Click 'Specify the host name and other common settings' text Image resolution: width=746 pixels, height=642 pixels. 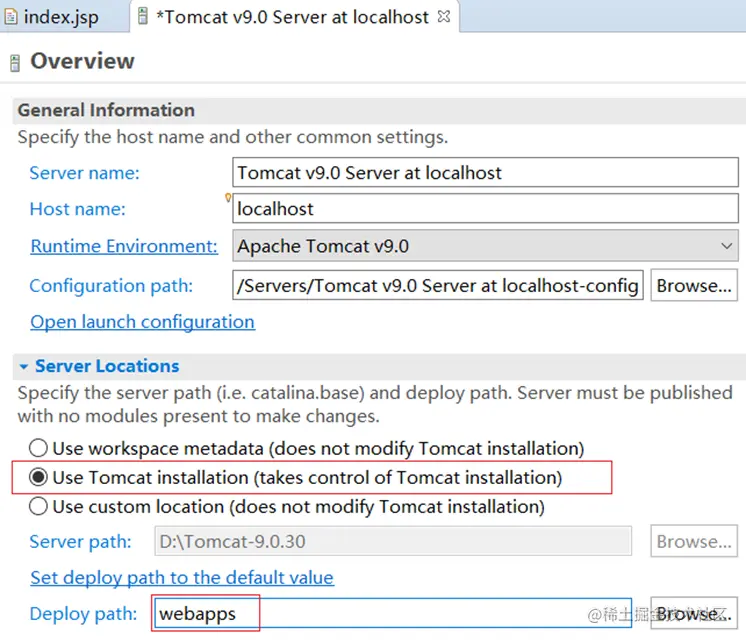coord(233,137)
